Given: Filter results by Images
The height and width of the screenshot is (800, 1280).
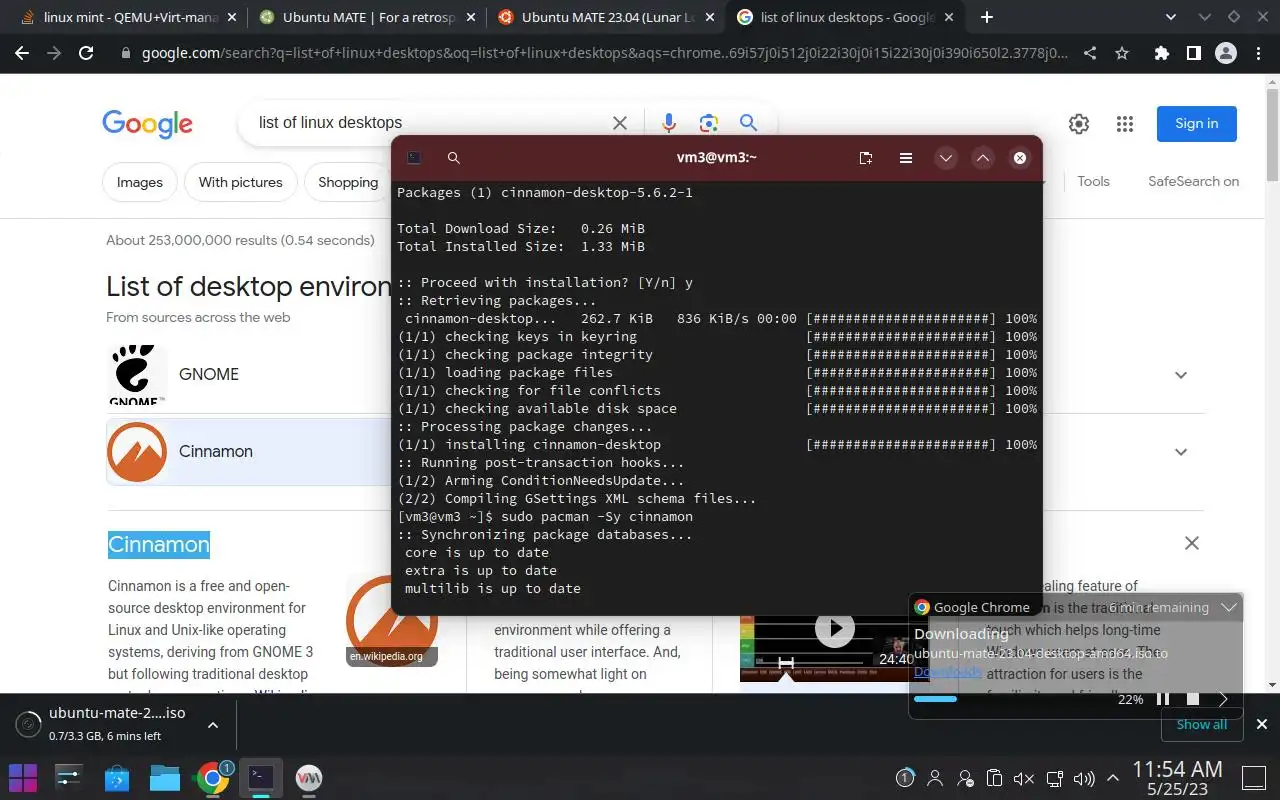Looking at the screenshot, I should 140,182.
